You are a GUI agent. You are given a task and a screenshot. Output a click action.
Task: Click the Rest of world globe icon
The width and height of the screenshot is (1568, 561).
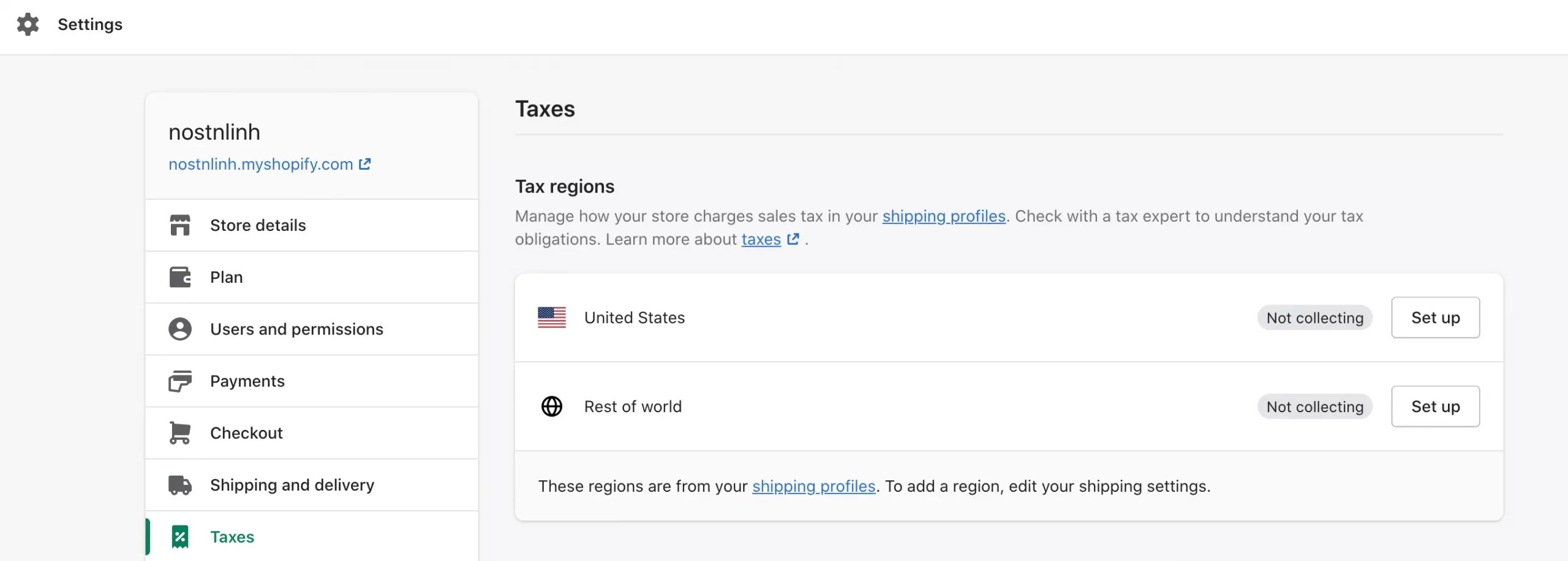tap(552, 406)
